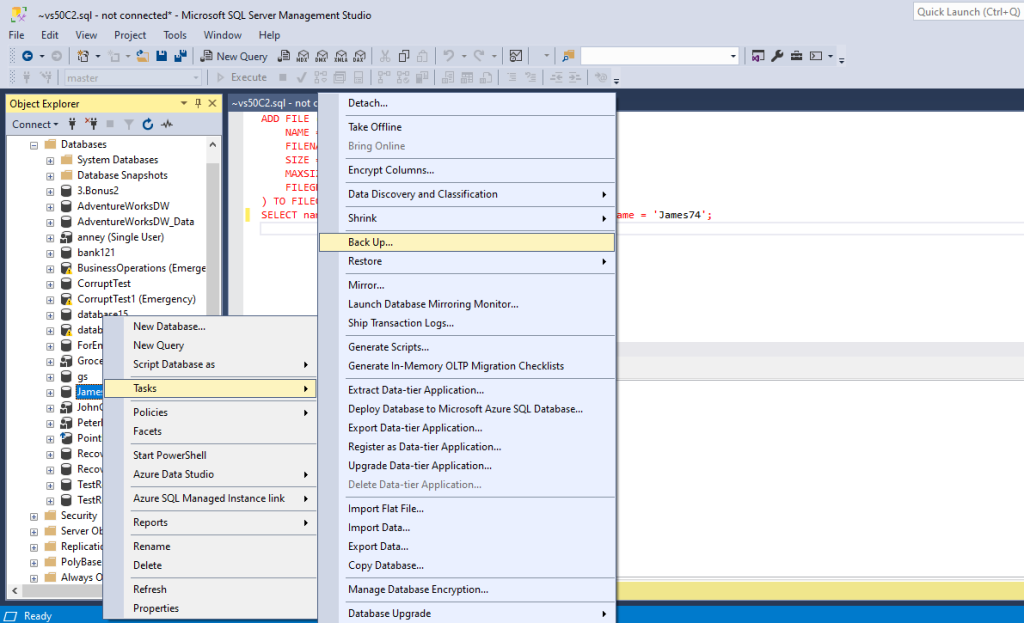Click the Open File folder icon
This screenshot has height=623, width=1024.
142,56
